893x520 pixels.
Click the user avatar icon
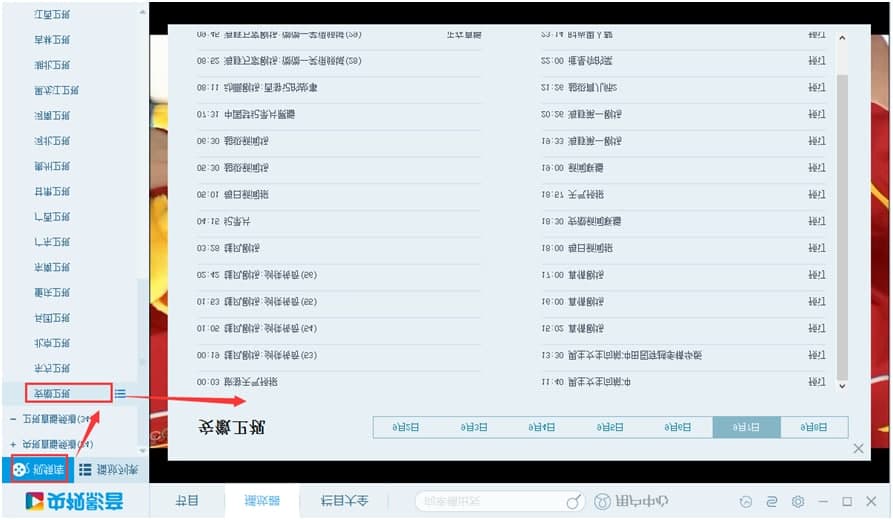pos(604,501)
